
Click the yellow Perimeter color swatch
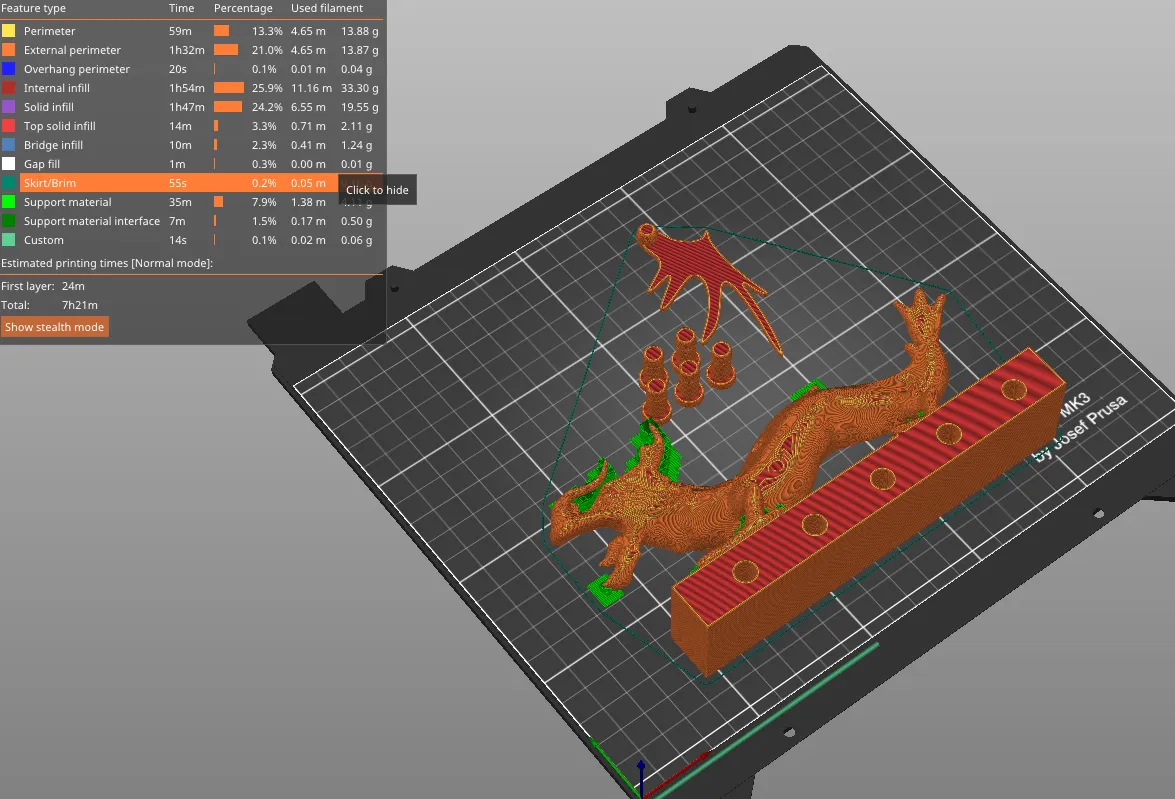click(8, 31)
